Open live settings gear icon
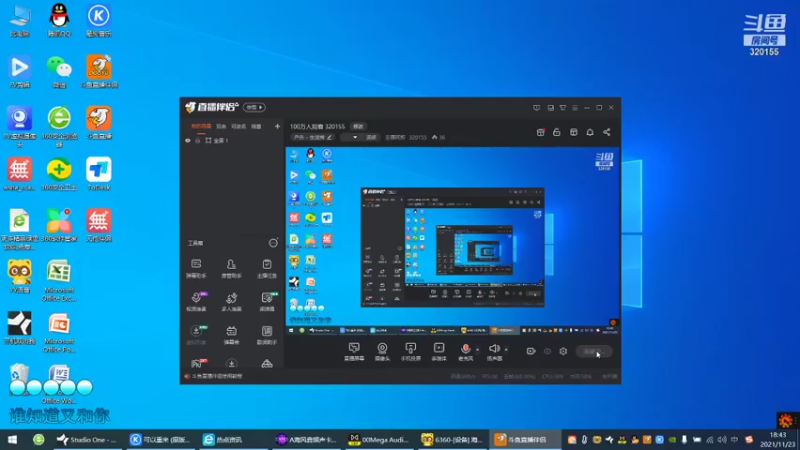 click(563, 351)
